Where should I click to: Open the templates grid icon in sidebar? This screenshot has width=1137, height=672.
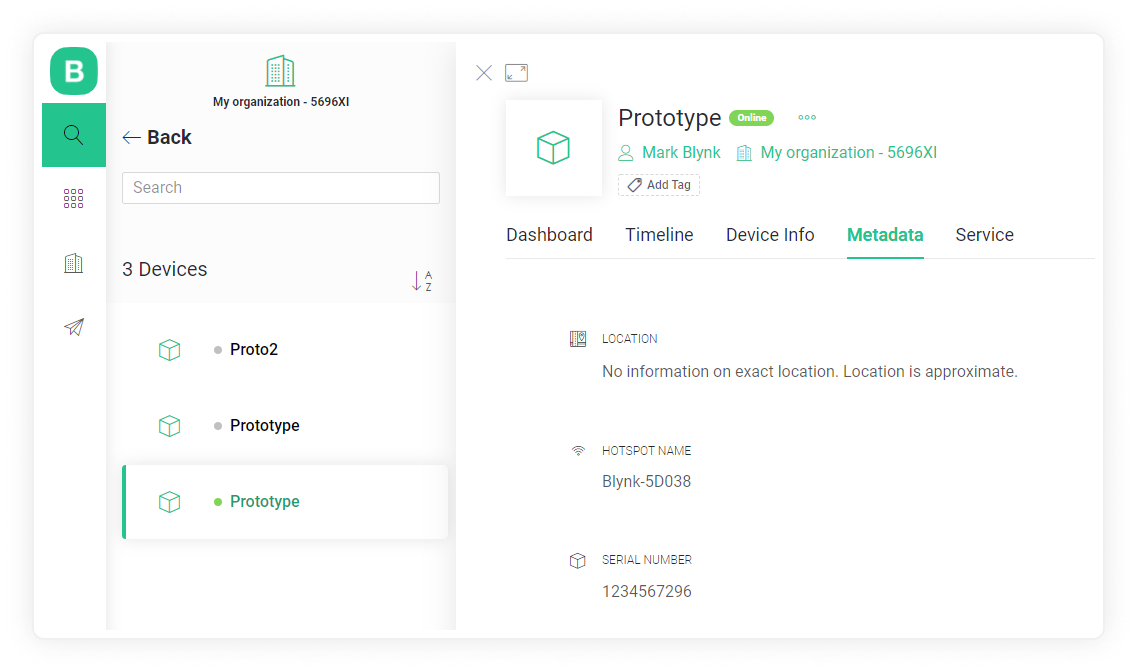pos(74,199)
